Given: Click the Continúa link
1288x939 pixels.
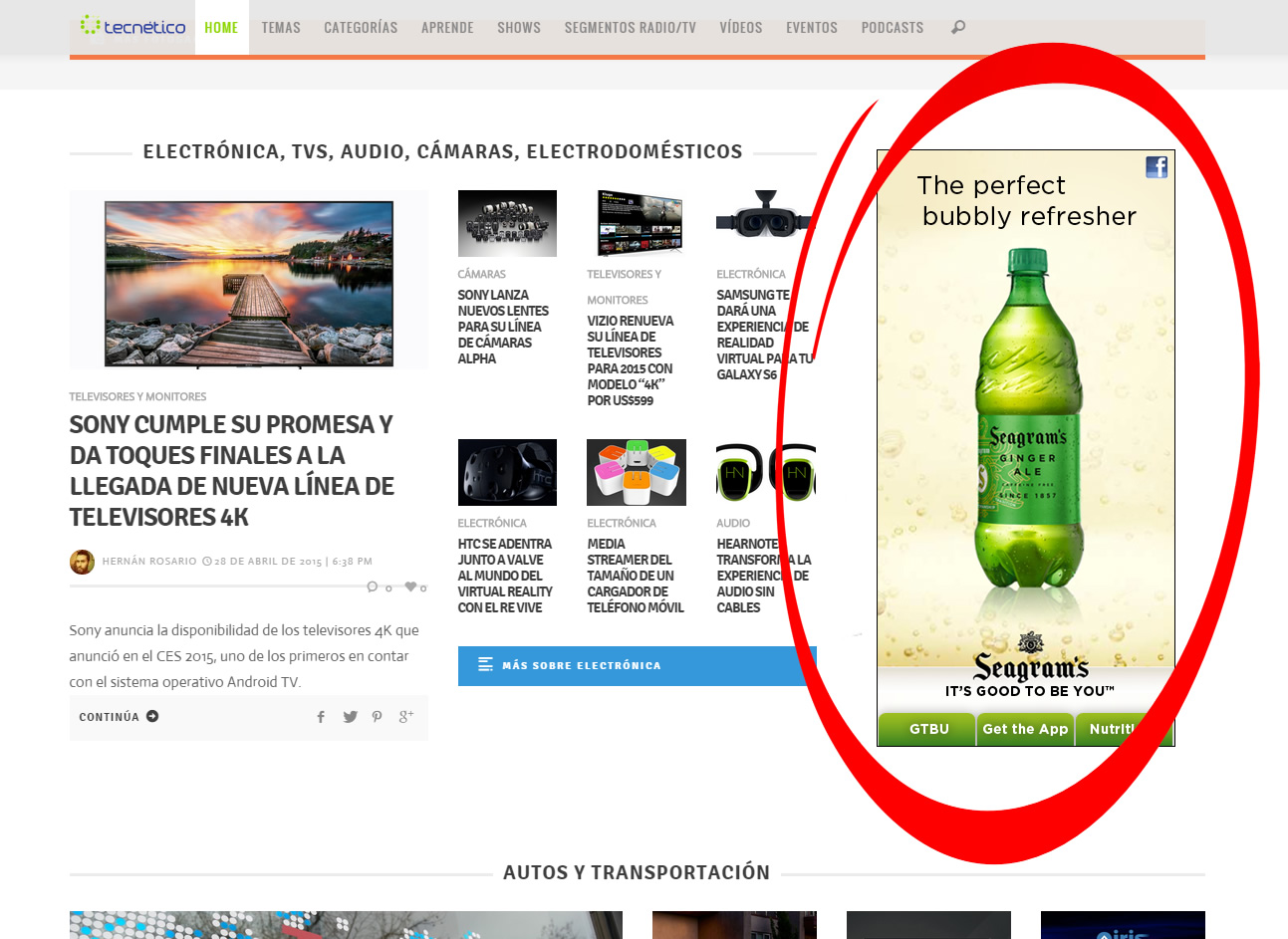Looking at the screenshot, I should coord(119,717).
